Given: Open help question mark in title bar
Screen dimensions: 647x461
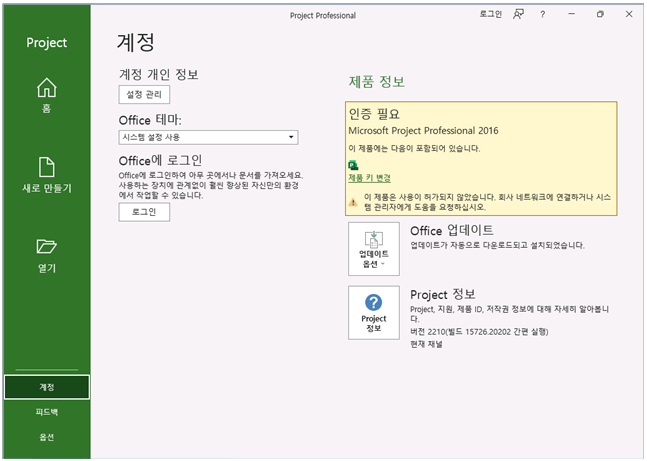Looking at the screenshot, I should tap(543, 14).
